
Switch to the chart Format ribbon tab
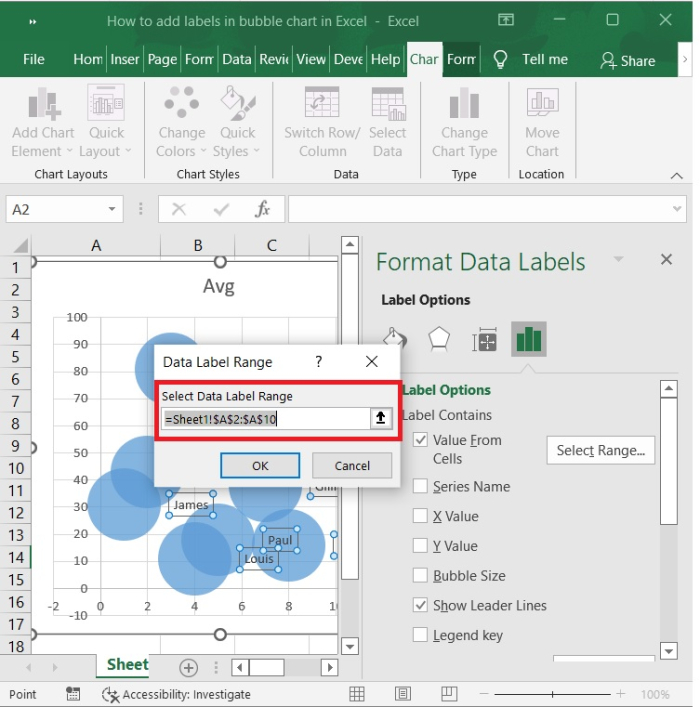(x=461, y=59)
